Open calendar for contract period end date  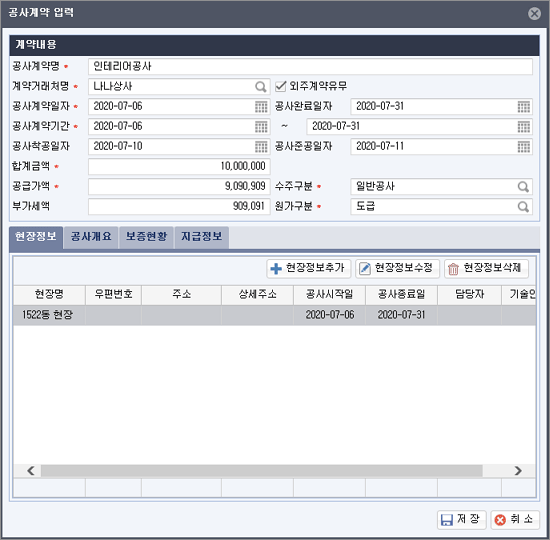(x=524, y=127)
